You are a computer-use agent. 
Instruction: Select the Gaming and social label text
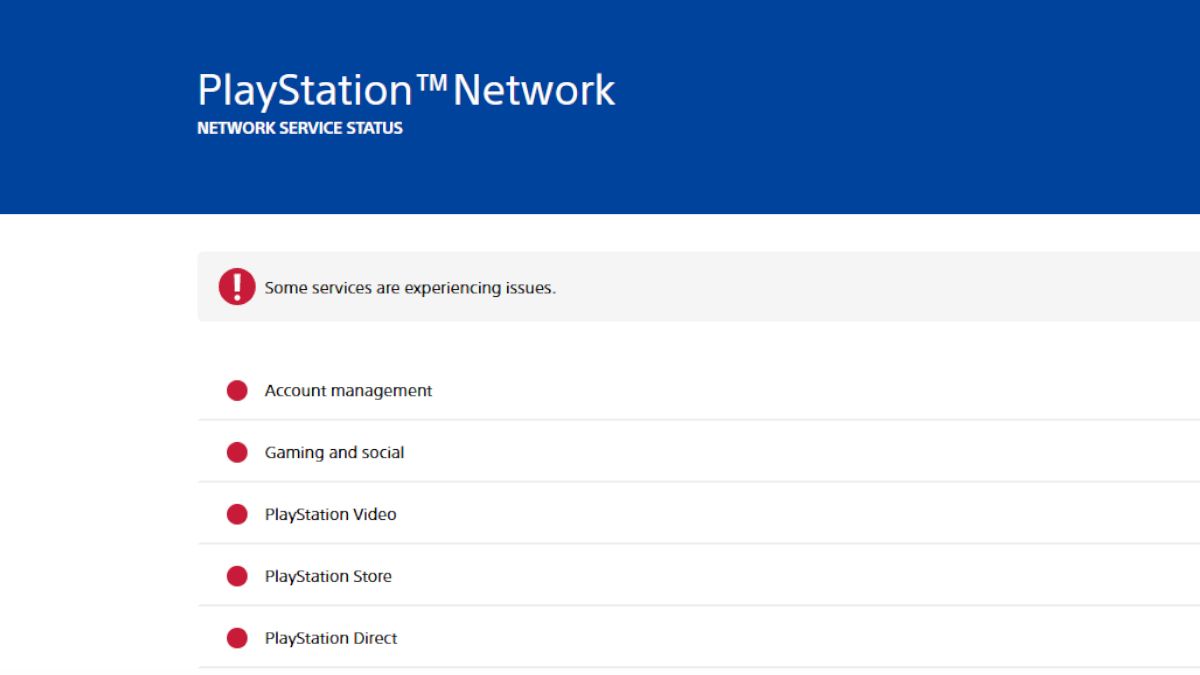pos(334,452)
